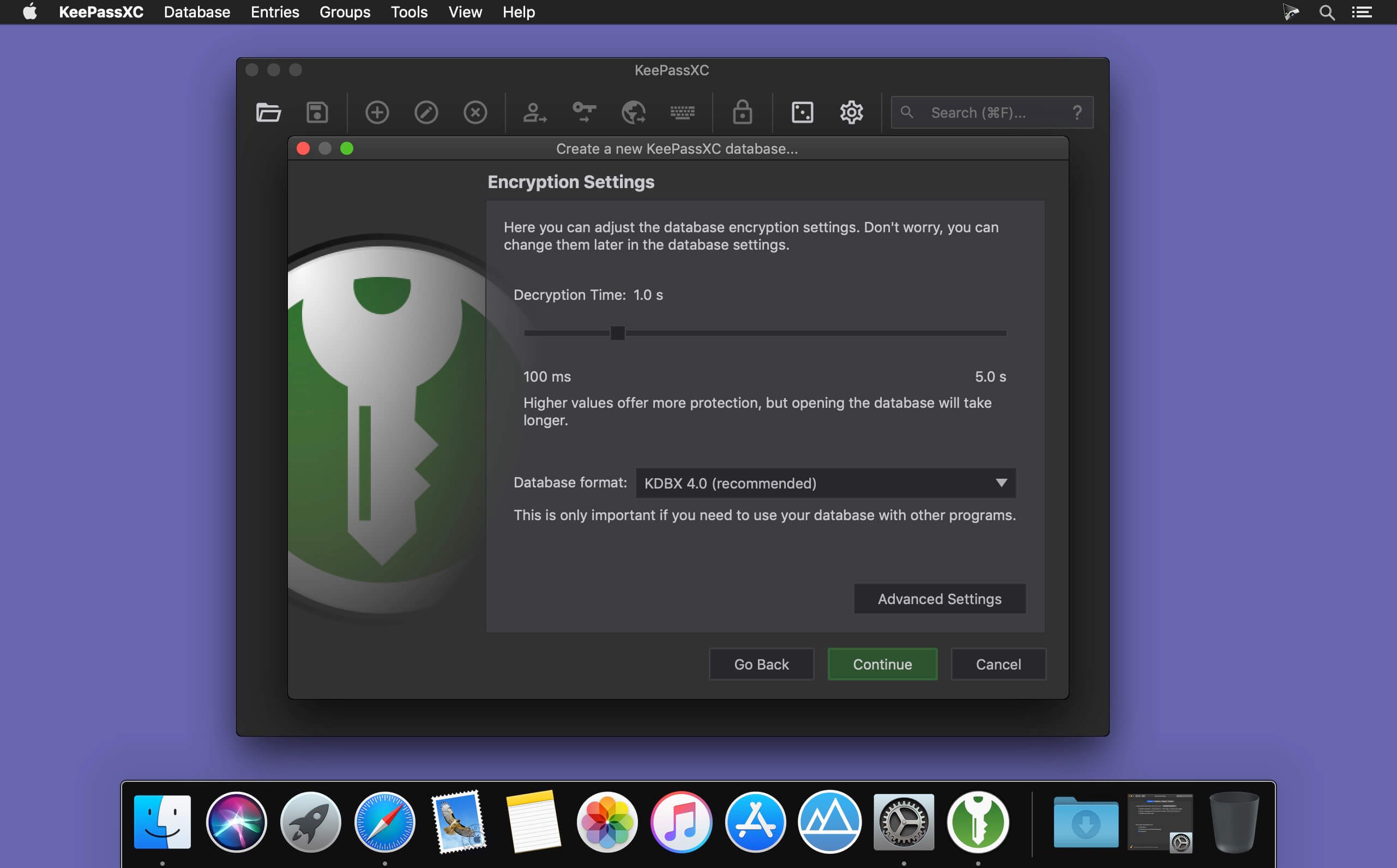Click the bird status icon in menu bar
Image resolution: width=1397 pixels, height=868 pixels.
(1291, 12)
